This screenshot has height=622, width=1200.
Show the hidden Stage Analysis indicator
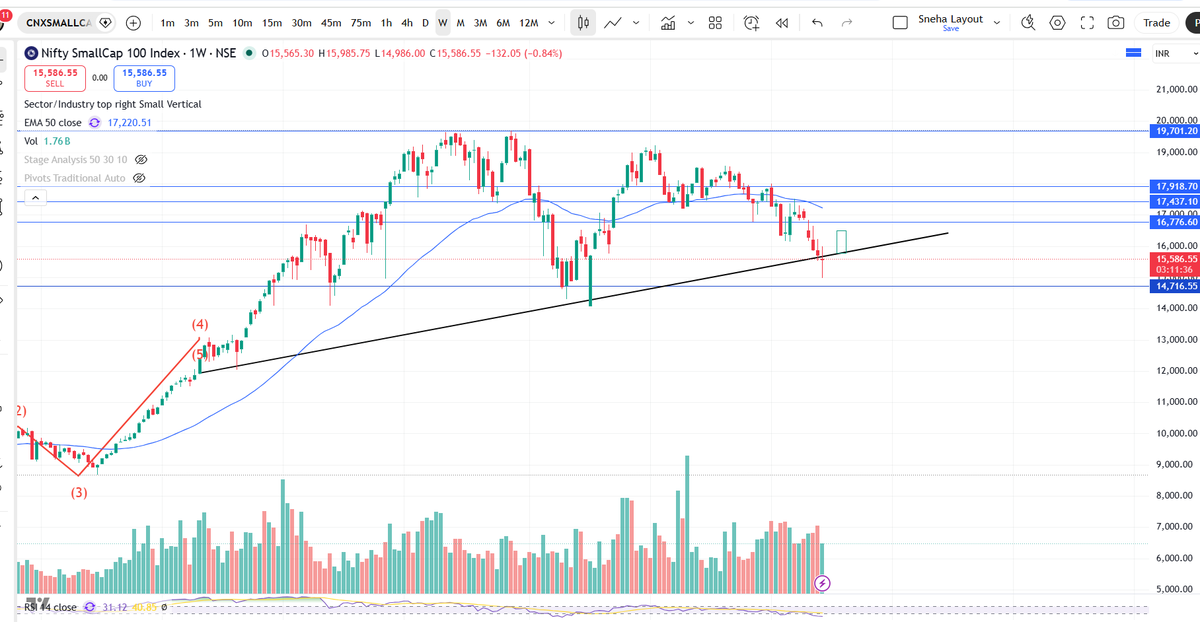tap(141, 159)
